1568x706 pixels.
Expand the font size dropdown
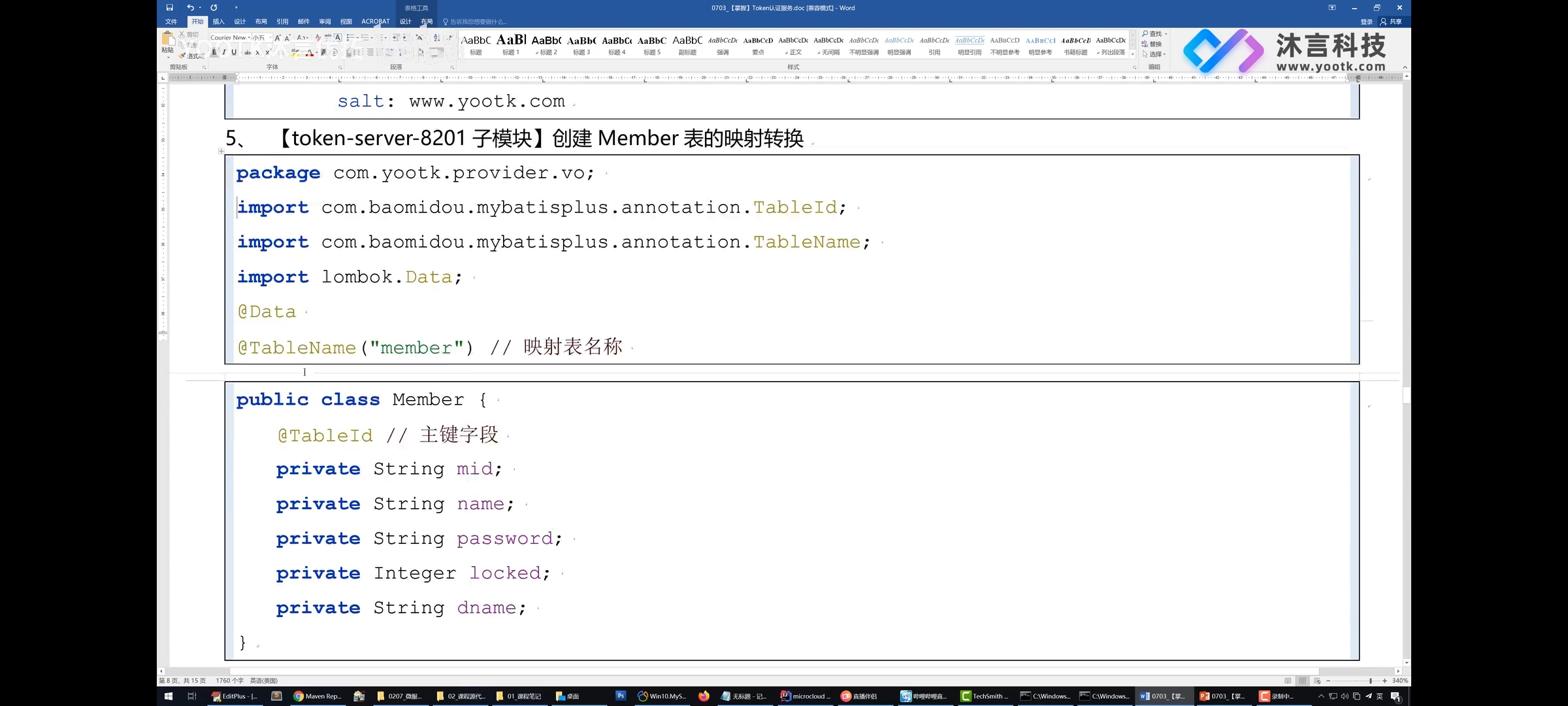[272, 39]
